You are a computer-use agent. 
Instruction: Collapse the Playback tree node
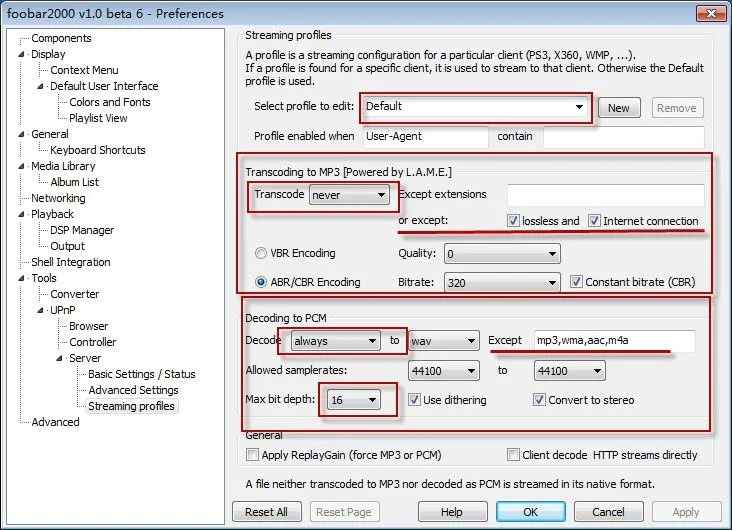[x=21, y=214]
